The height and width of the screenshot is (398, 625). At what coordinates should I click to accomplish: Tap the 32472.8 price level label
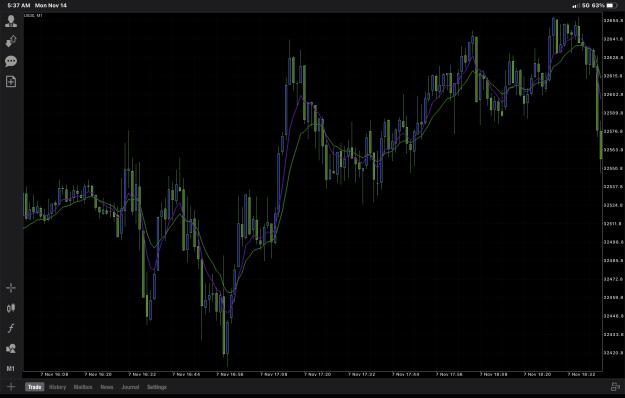[613, 279]
